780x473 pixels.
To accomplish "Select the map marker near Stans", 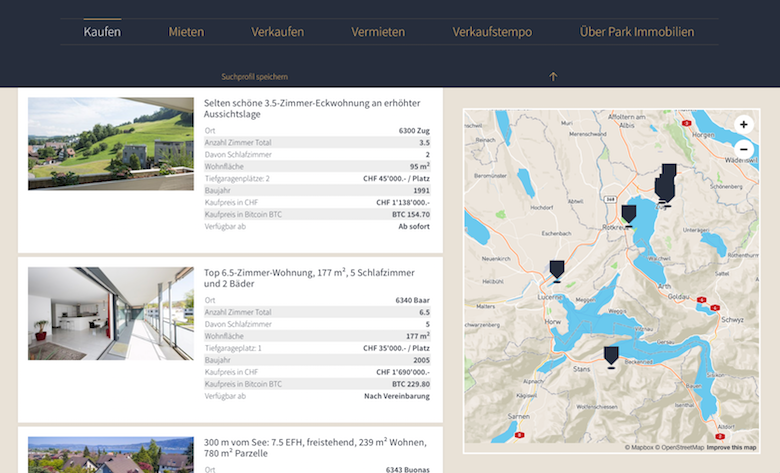I will pos(611,357).
